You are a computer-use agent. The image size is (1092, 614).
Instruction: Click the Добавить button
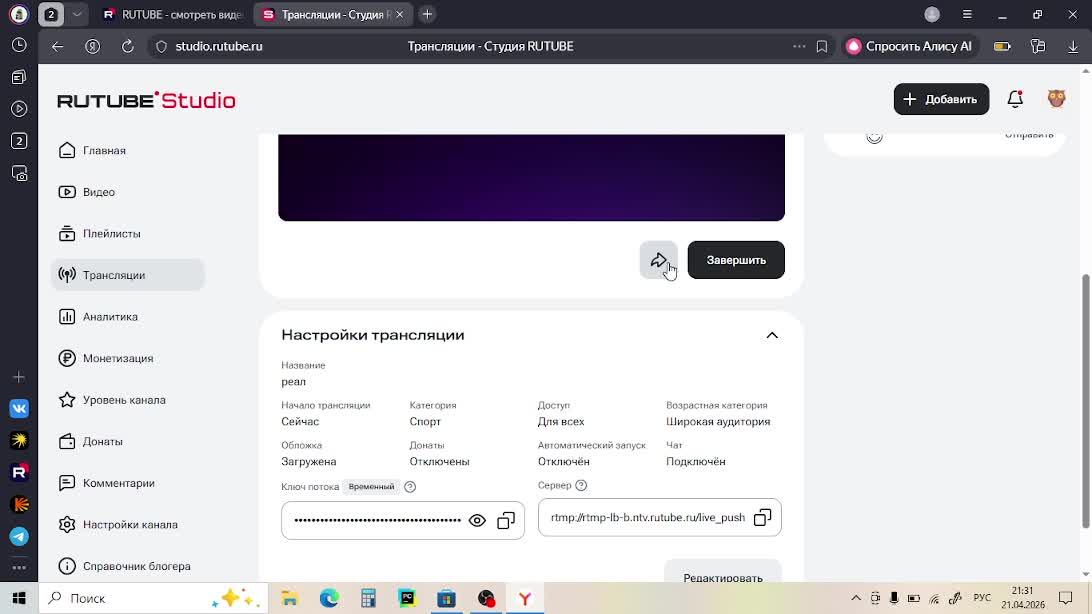tap(941, 100)
